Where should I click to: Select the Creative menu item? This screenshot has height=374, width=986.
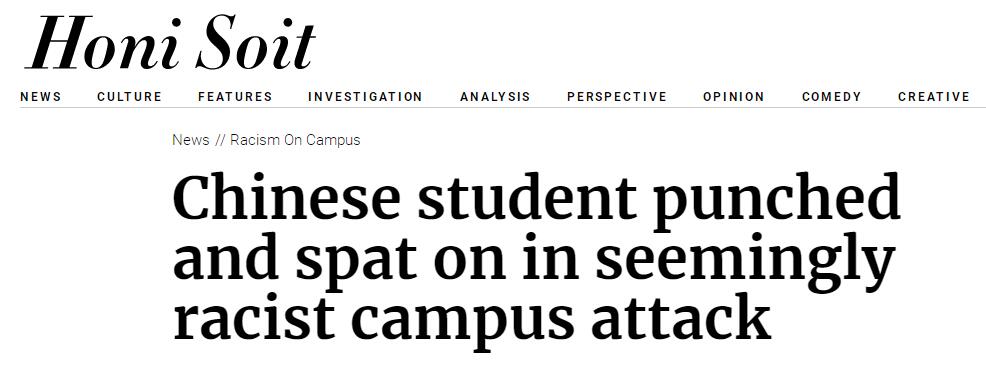(934, 97)
